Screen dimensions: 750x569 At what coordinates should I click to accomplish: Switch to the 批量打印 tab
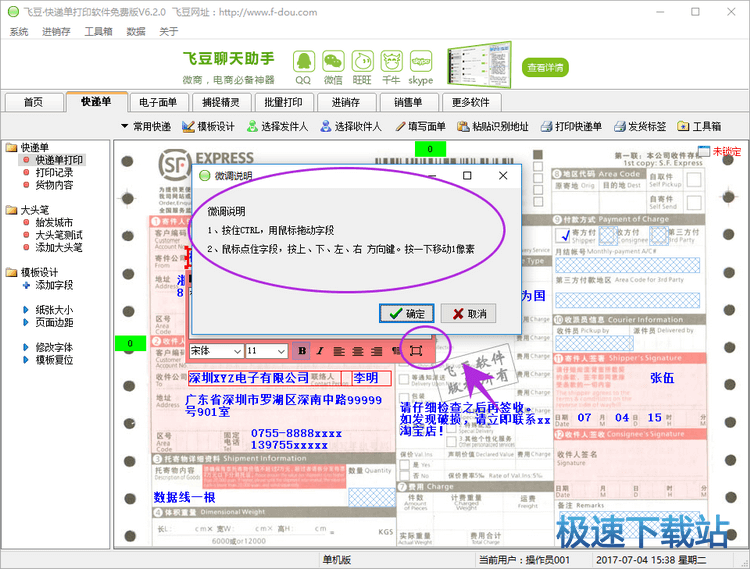[283, 102]
